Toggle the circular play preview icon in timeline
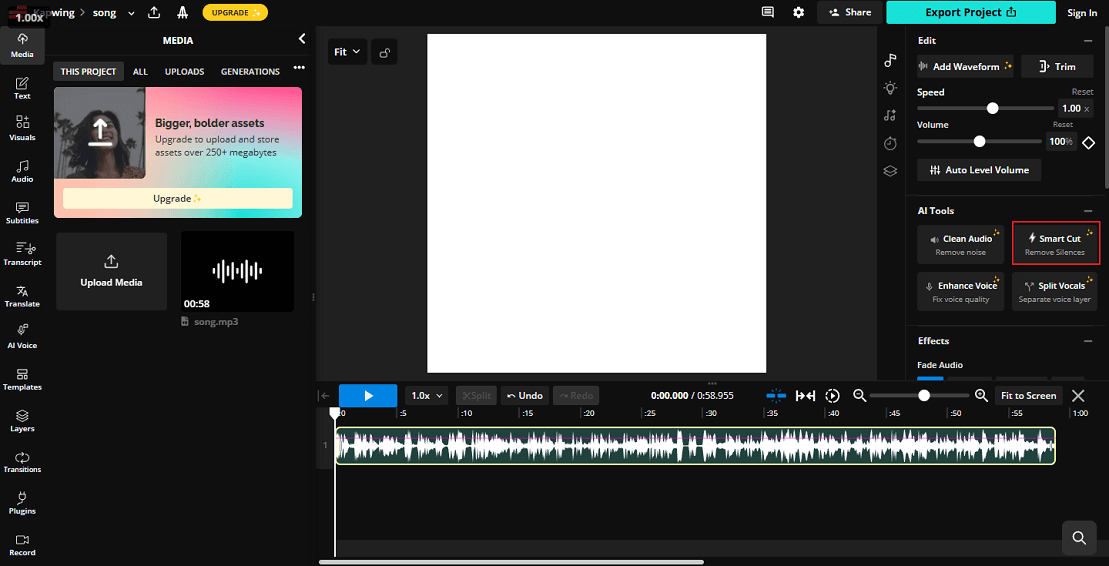 click(x=832, y=395)
